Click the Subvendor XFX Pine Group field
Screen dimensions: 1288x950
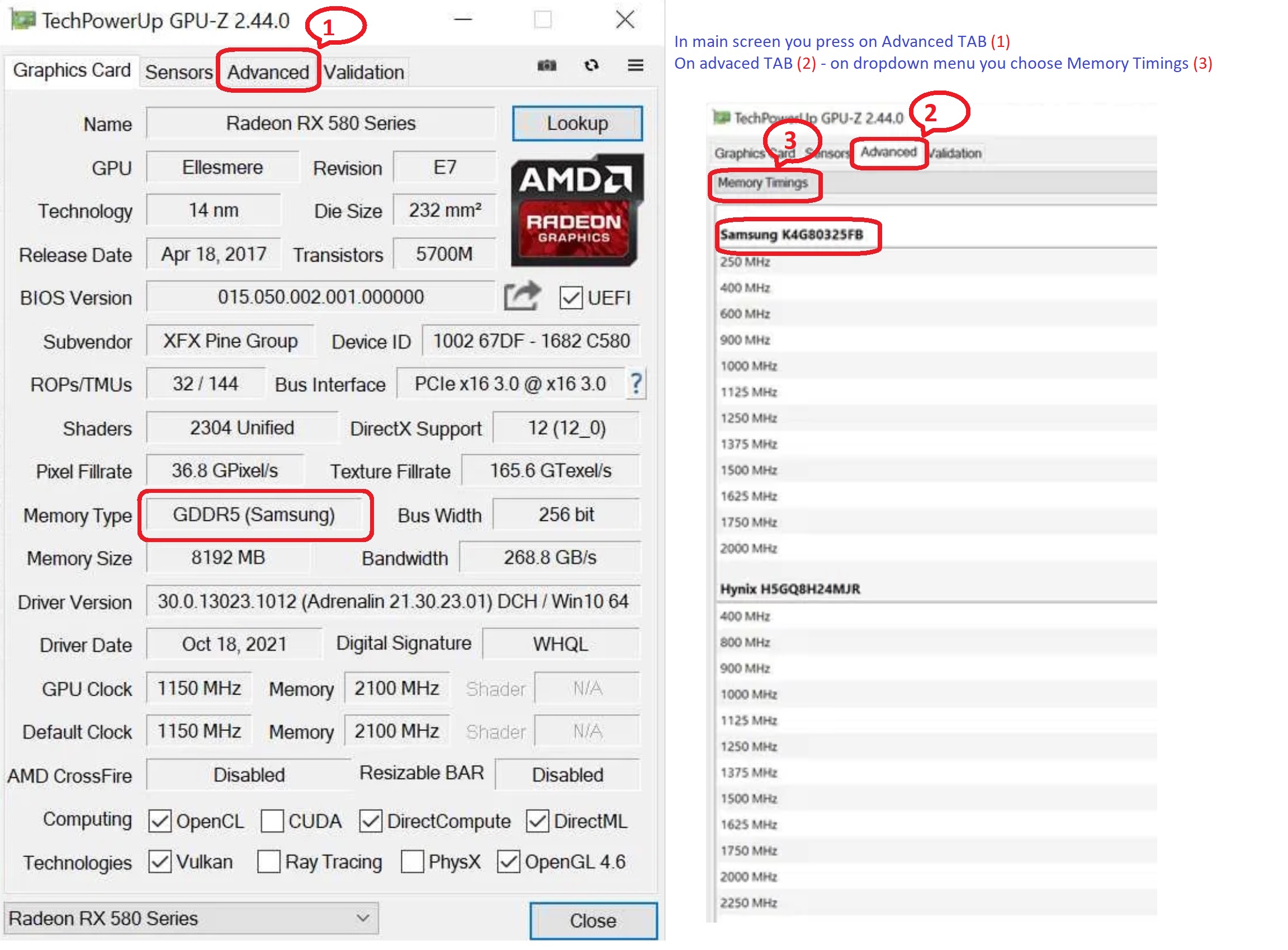point(230,341)
